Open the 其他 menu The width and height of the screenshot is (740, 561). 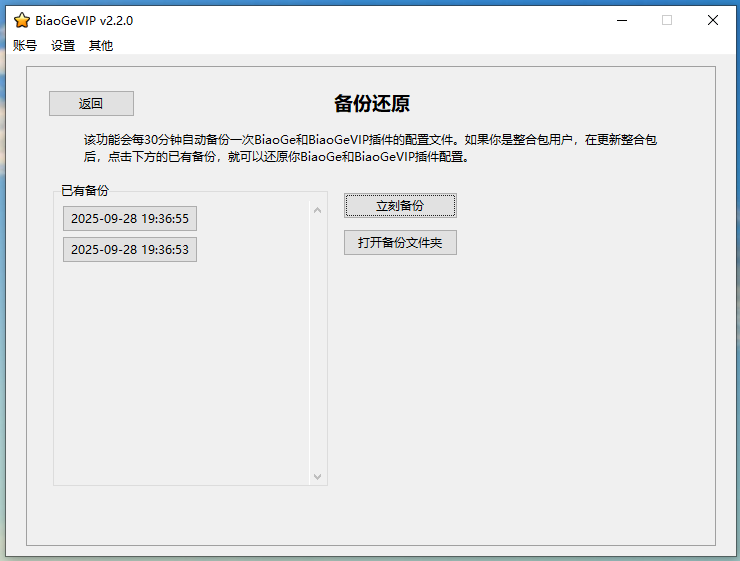101,45
